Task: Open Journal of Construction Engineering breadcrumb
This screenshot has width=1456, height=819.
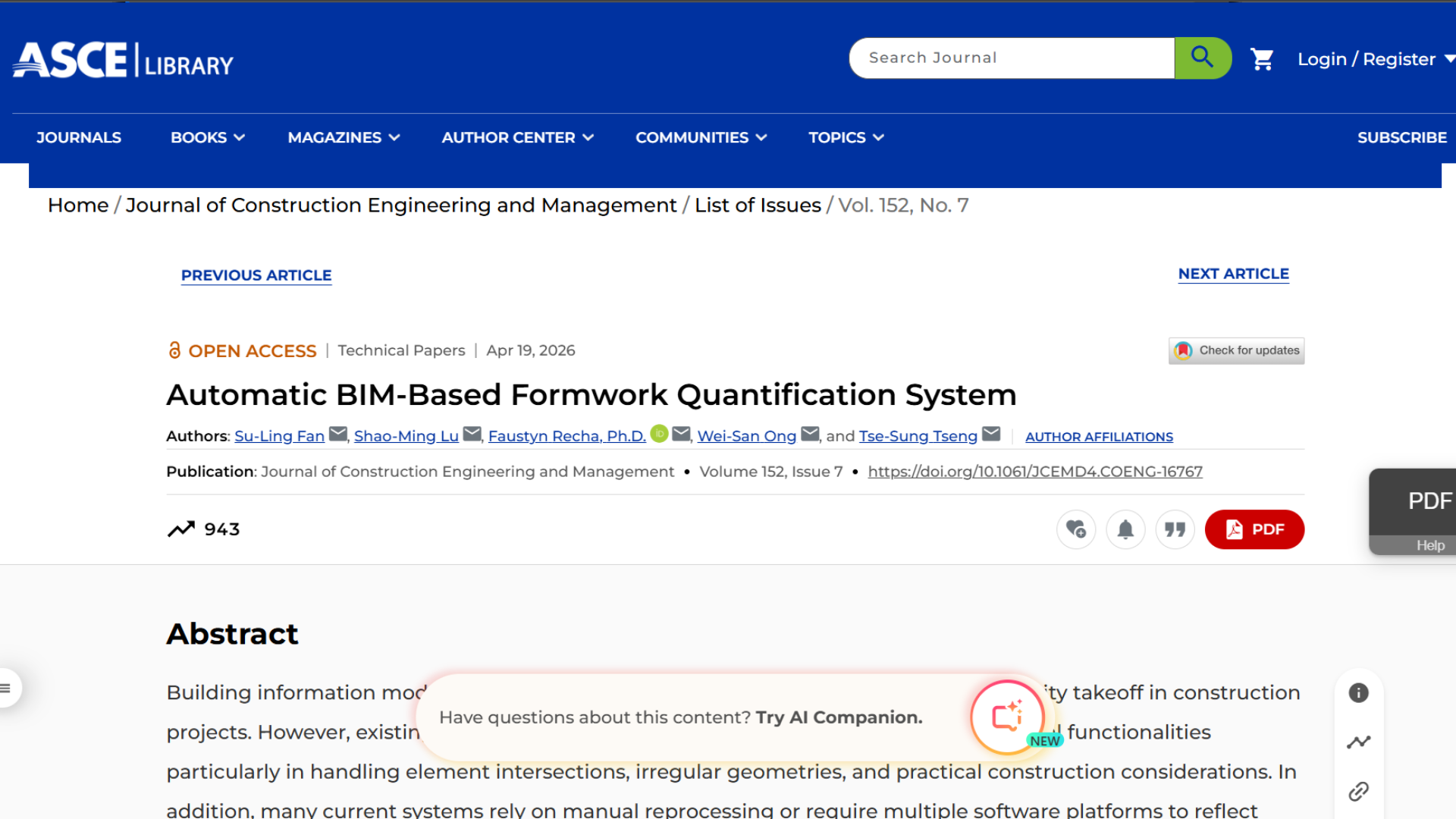Action: [x=400, y=206]
